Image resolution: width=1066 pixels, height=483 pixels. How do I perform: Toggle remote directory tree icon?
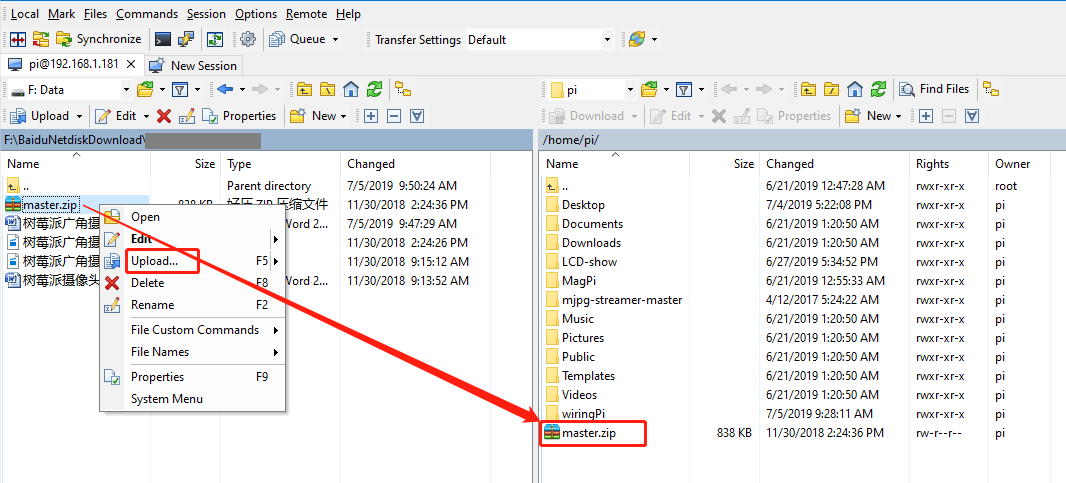992,89
